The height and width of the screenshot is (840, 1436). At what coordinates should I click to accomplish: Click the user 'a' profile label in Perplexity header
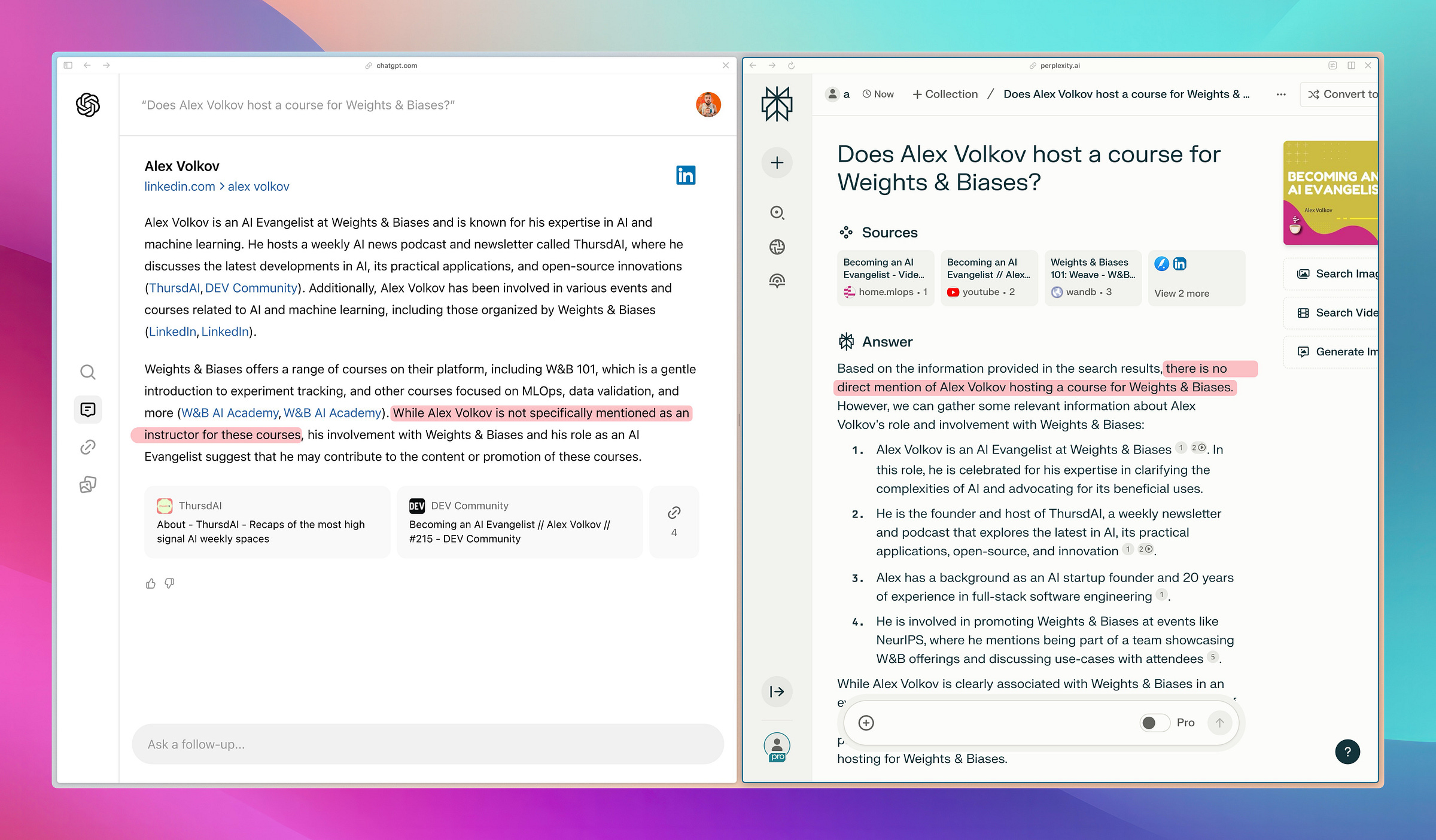tap(838, 94)
